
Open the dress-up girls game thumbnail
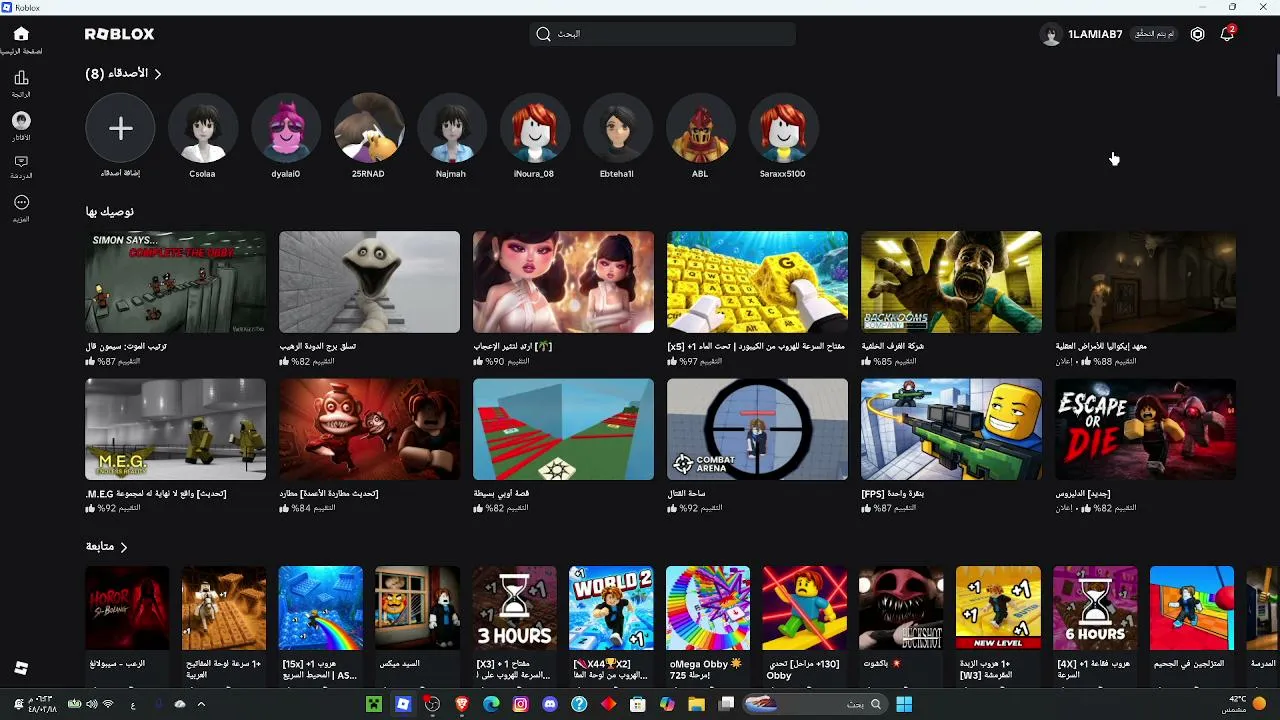[x=563, y=282]
